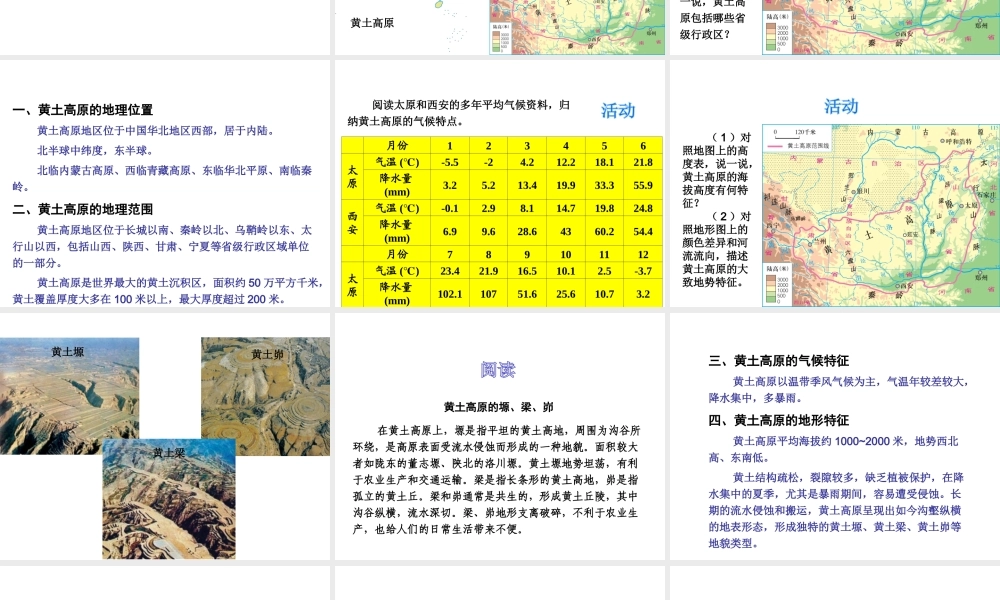Click the table cell showing 55.9

point(643,185)
